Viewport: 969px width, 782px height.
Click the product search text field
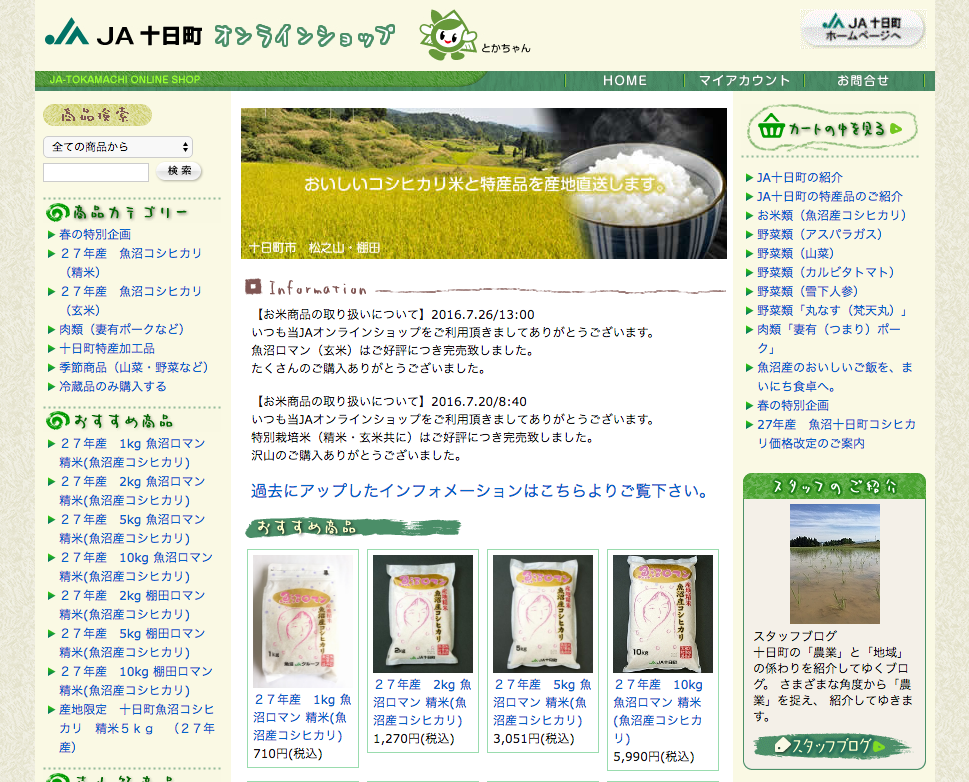click(96, 172)
